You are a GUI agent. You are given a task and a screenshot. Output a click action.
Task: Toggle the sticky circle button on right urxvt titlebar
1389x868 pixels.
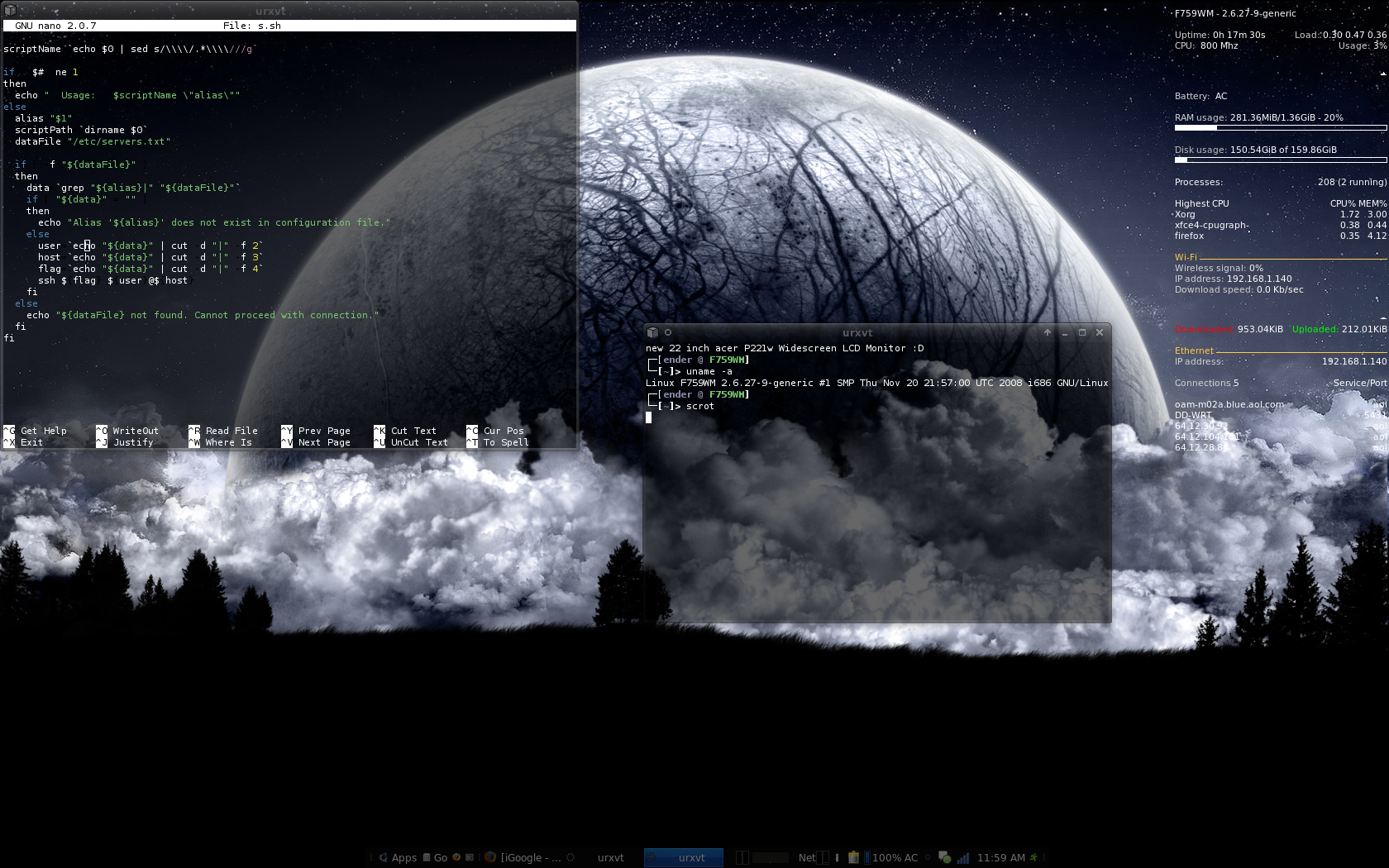click(668, 332)
